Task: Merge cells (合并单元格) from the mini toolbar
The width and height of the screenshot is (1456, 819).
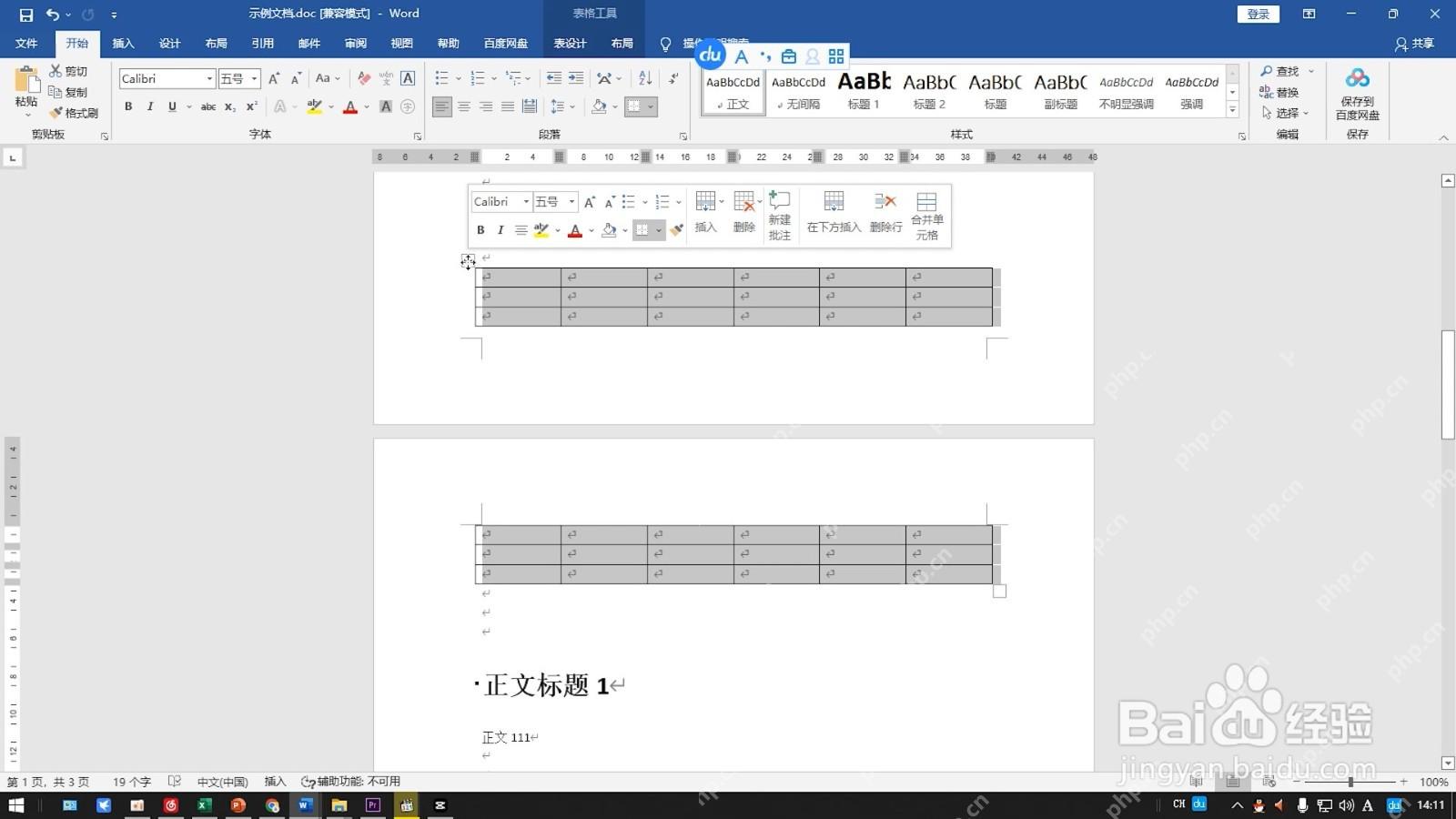Action: point(927,217)
